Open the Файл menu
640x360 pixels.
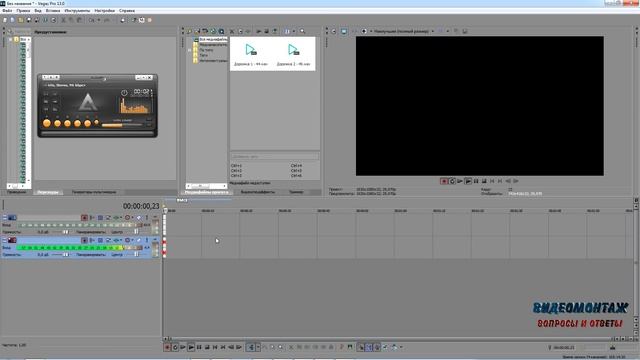7,11
